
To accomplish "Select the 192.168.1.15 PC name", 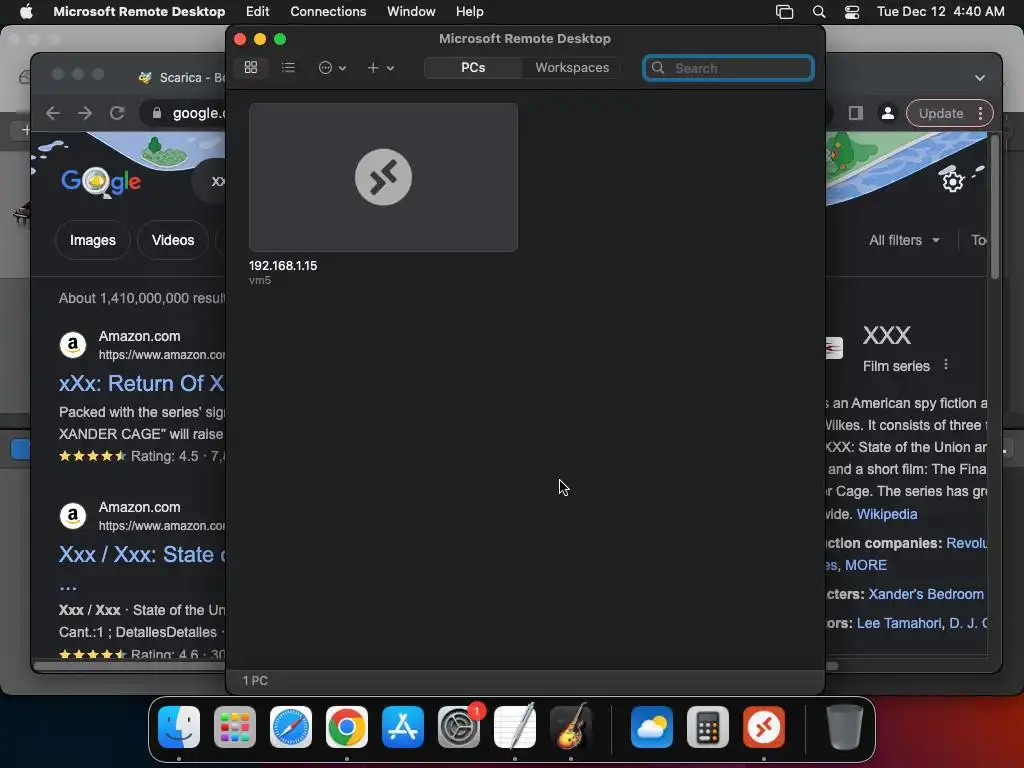I will [283, 266].
